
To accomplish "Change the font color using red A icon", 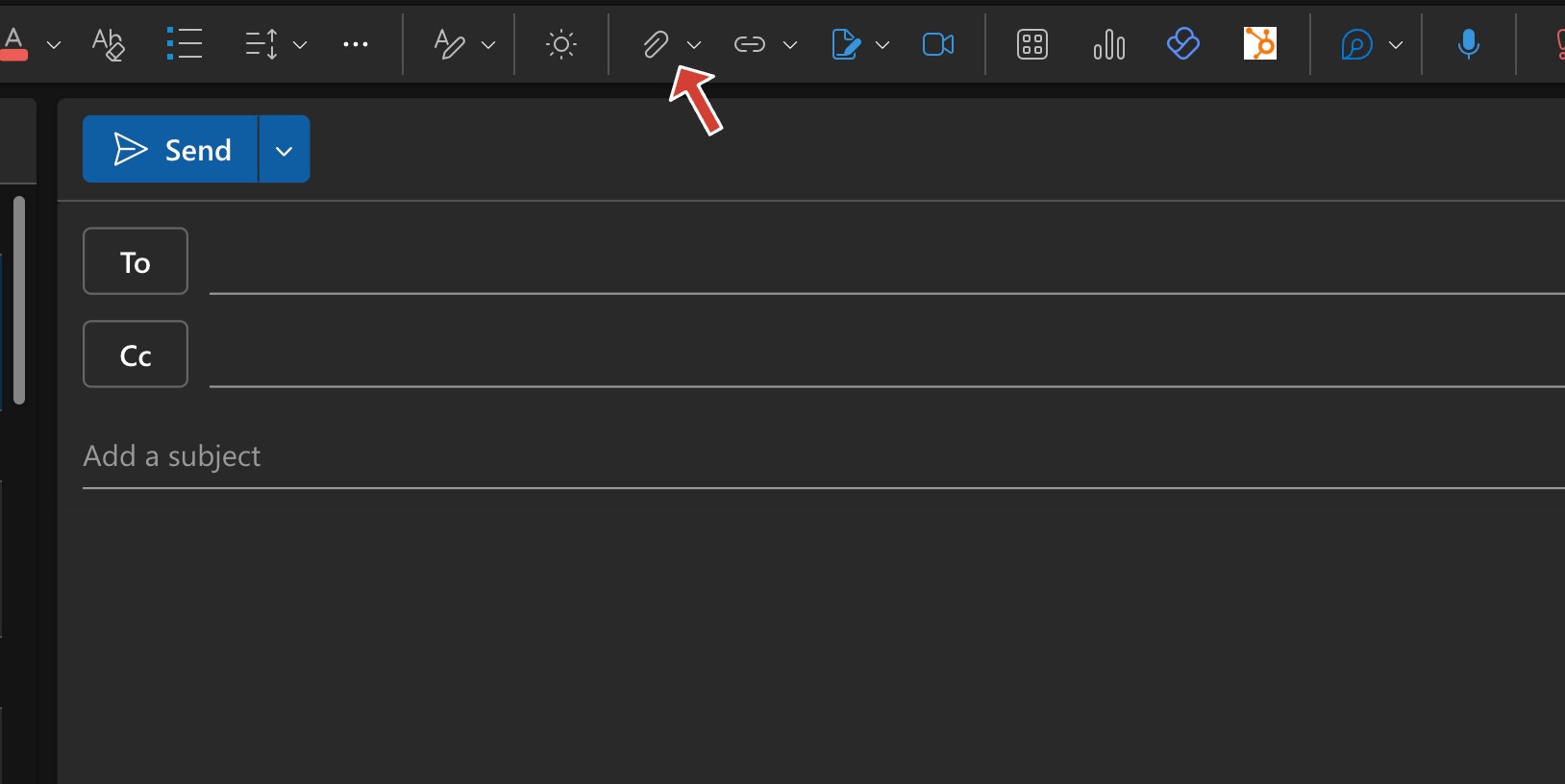I will 14,43.
